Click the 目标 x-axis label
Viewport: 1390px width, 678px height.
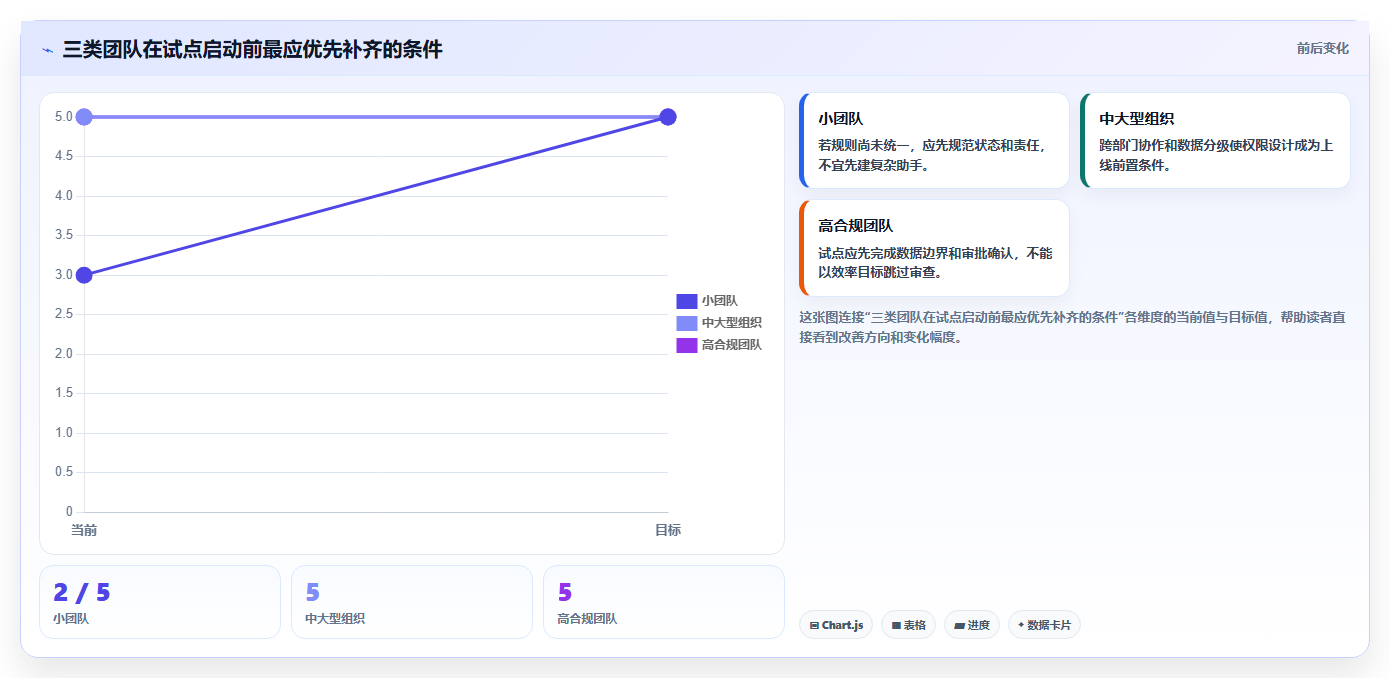pos(668,530)
